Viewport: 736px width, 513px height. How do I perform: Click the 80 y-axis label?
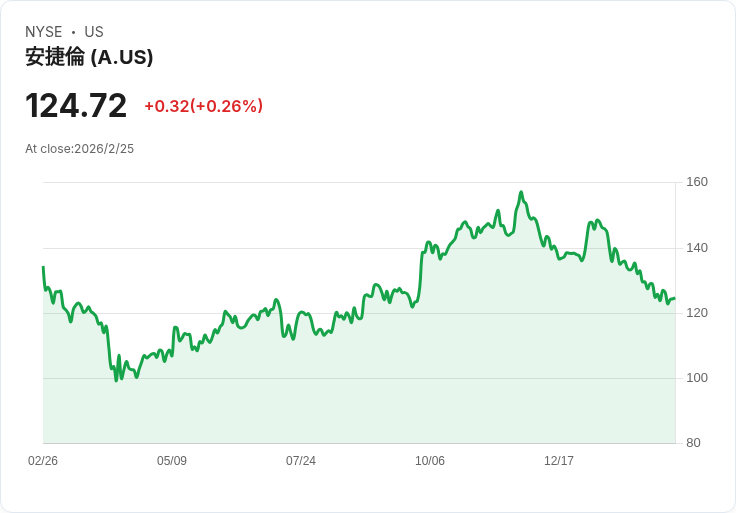click(693, 443)
